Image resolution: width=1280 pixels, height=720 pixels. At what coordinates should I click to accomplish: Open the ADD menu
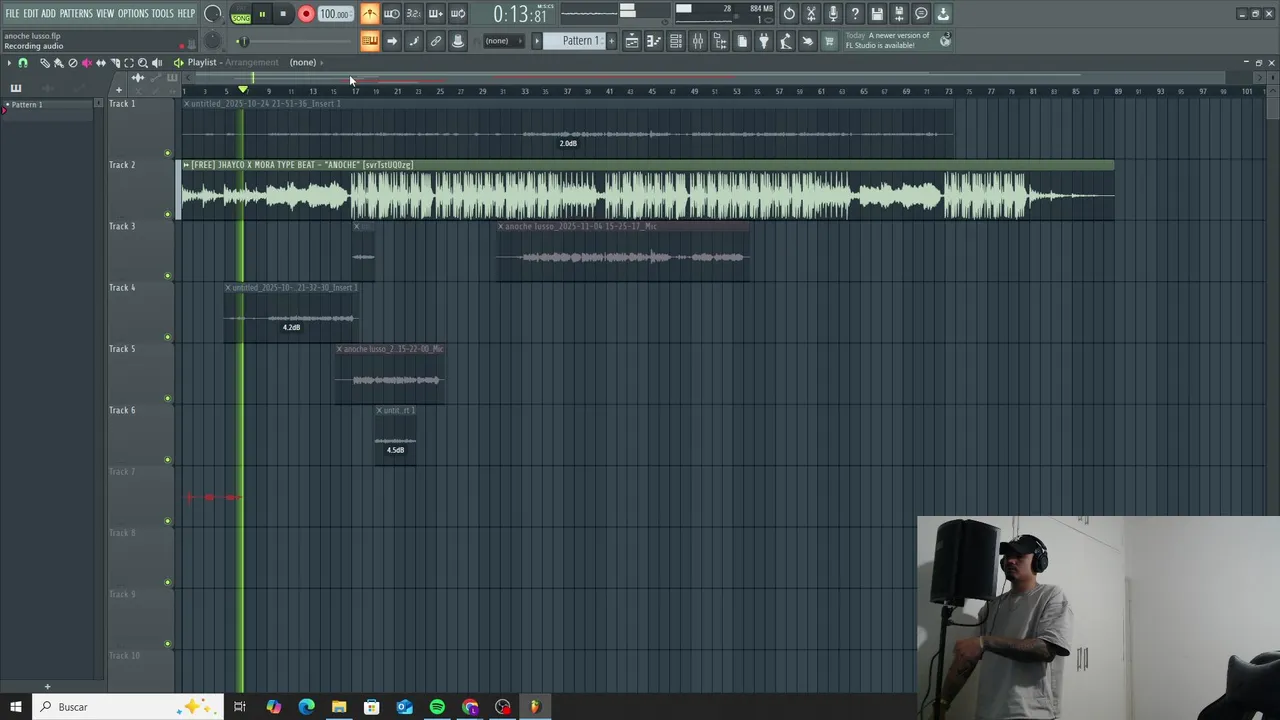tap(48, 13)
